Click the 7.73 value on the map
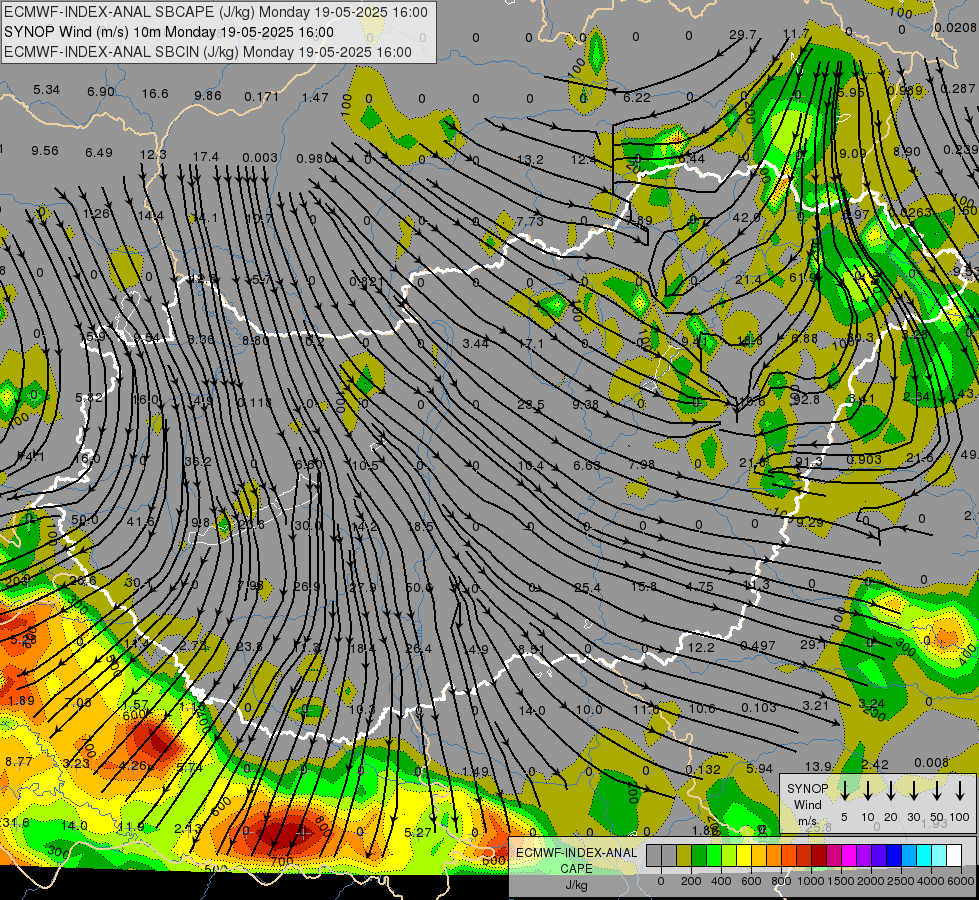Viewport: 979px width, 900px height. [x=530, y=221]
